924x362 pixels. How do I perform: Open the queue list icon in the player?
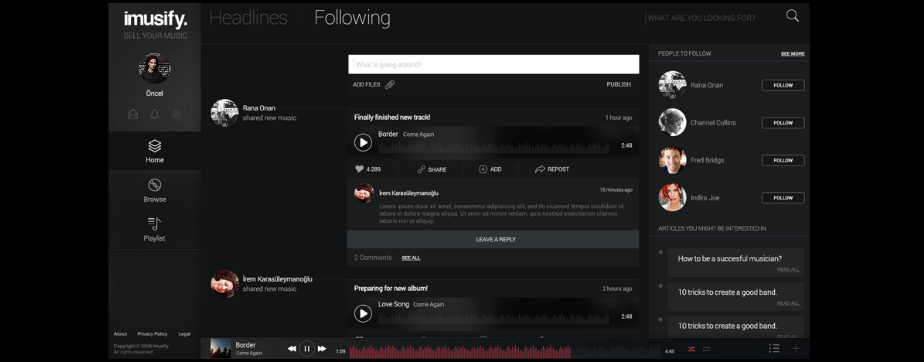click(x=774, y=349)
